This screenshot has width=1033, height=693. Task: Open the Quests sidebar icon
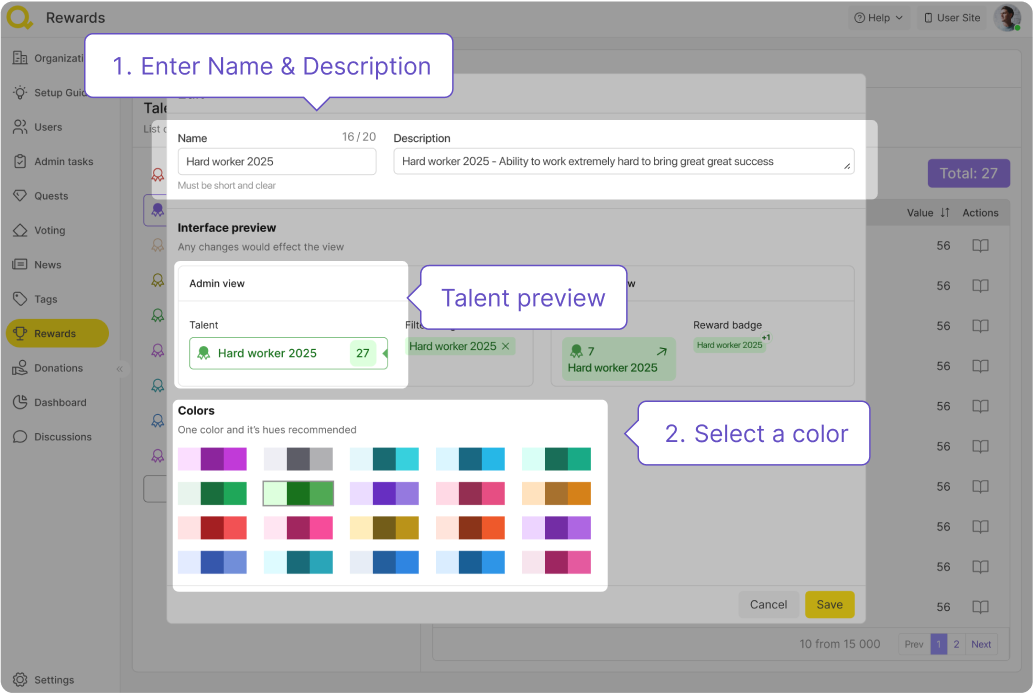tap(20, 196)
